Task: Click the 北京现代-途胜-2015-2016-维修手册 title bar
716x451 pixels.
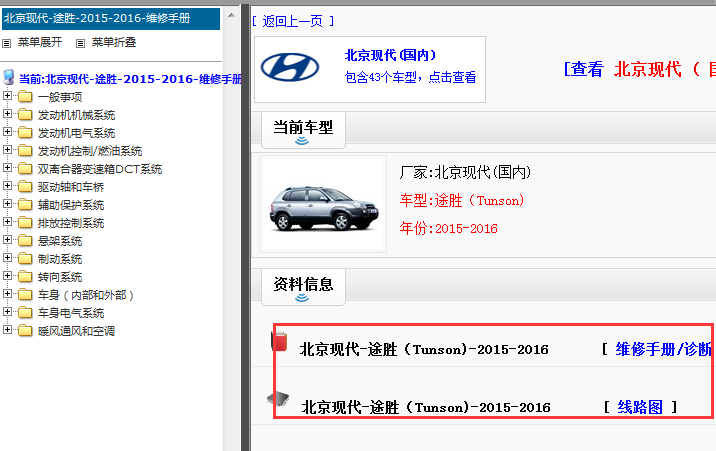Action: click(111, 19)
